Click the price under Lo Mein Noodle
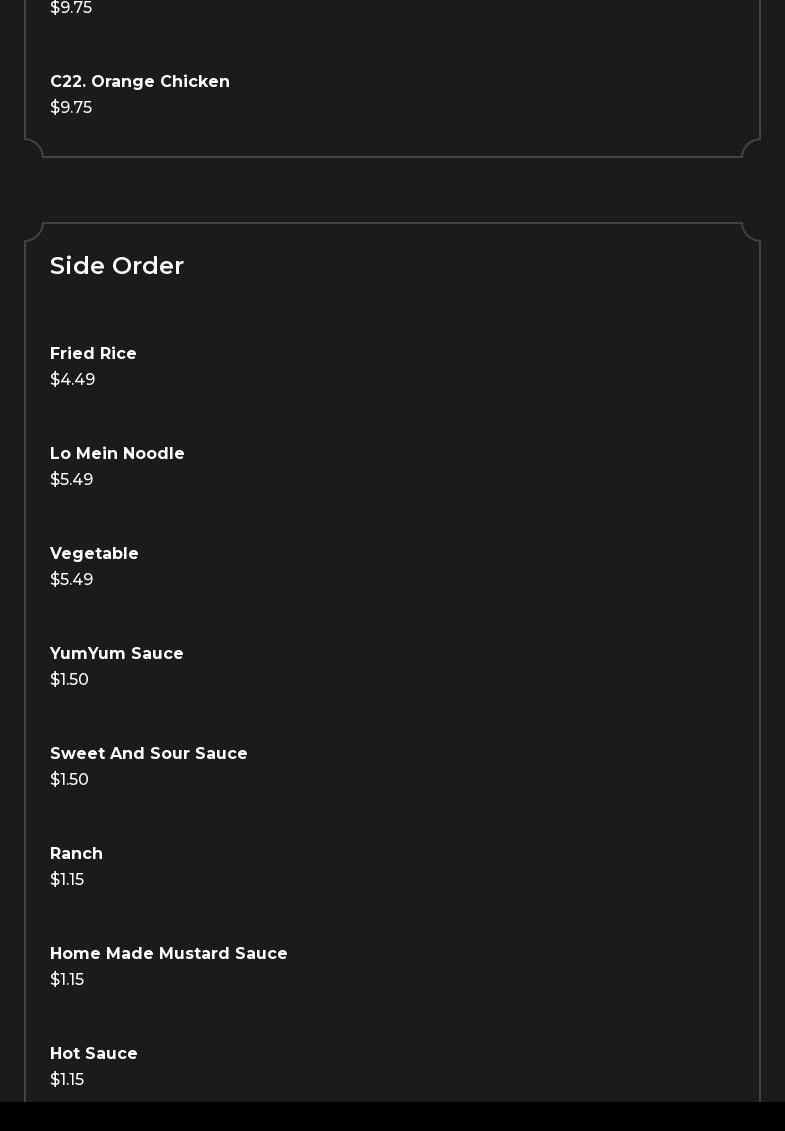This screenshot has height=1131, width=785. pos(72,480)
